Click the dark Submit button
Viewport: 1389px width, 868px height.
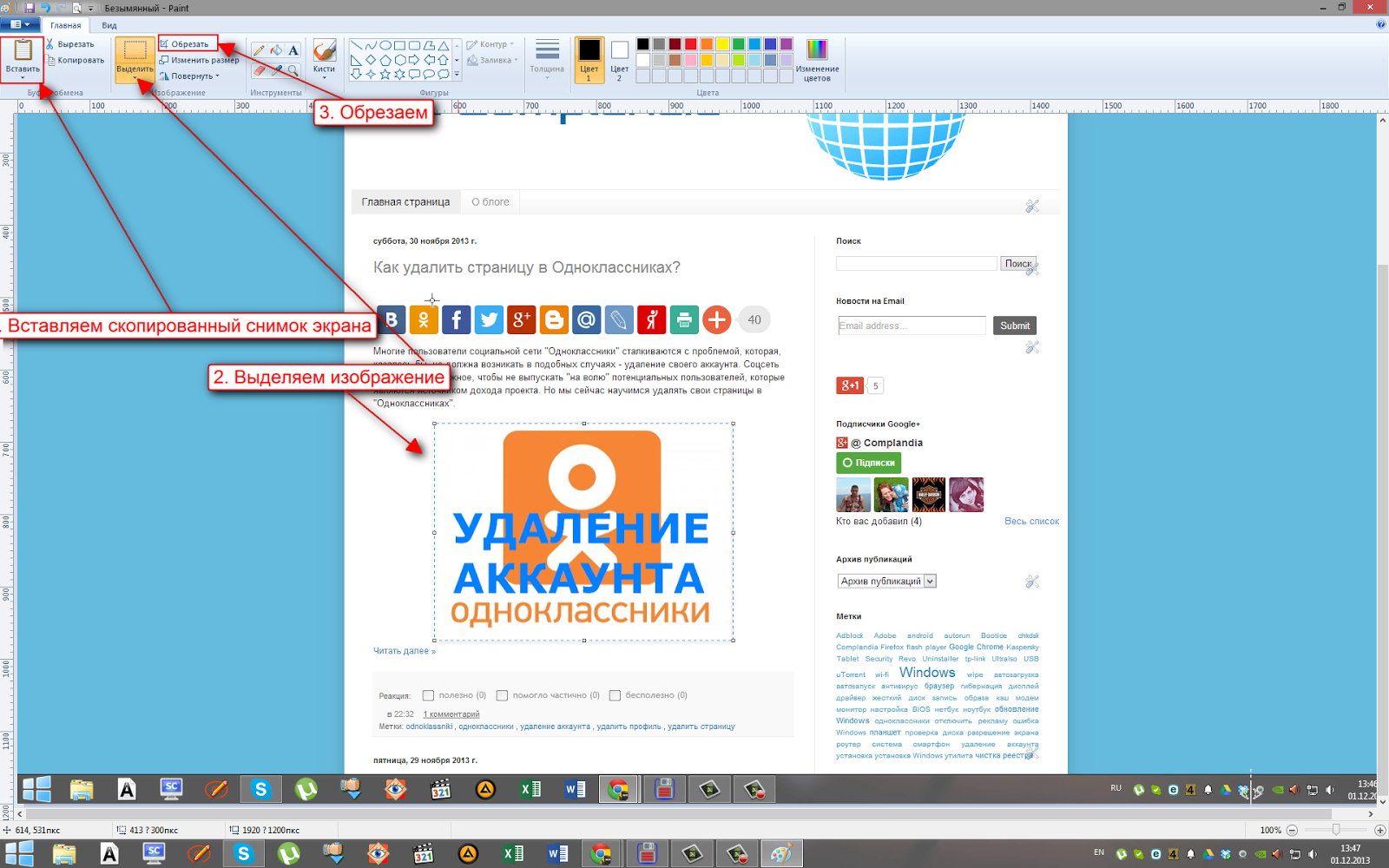1015,325
